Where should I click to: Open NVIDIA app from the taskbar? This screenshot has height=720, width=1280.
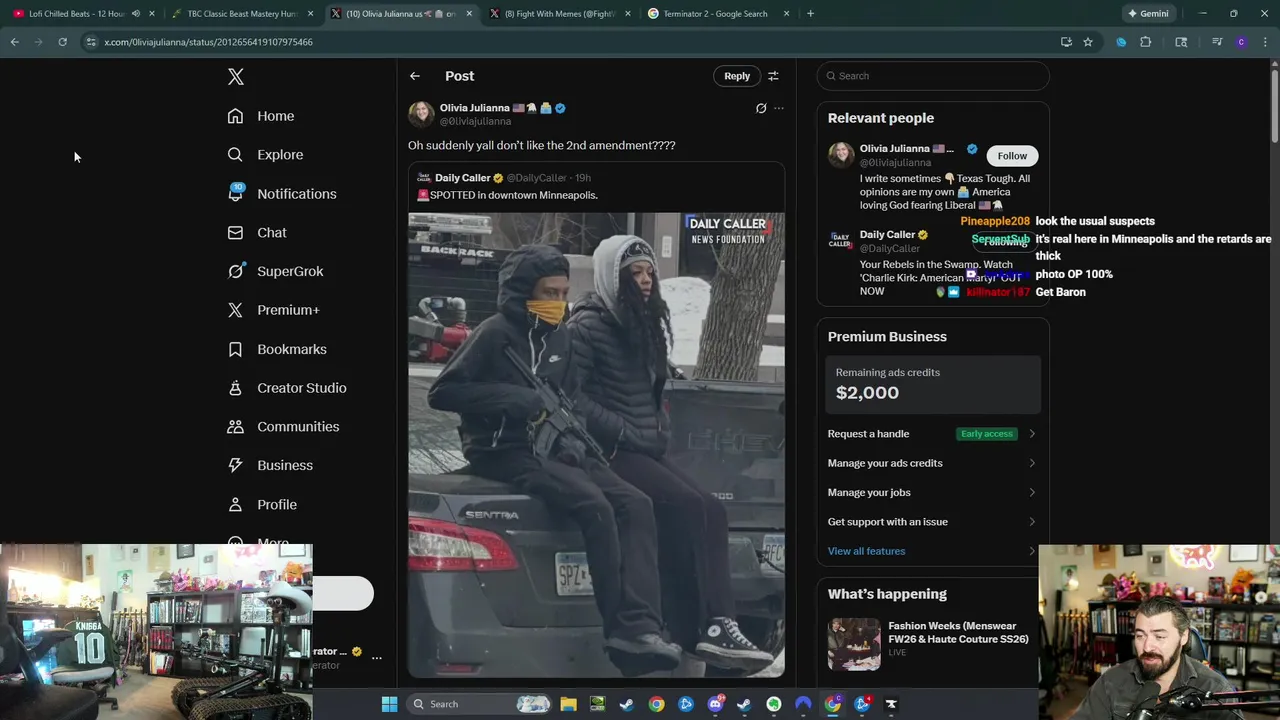point(597,704)
